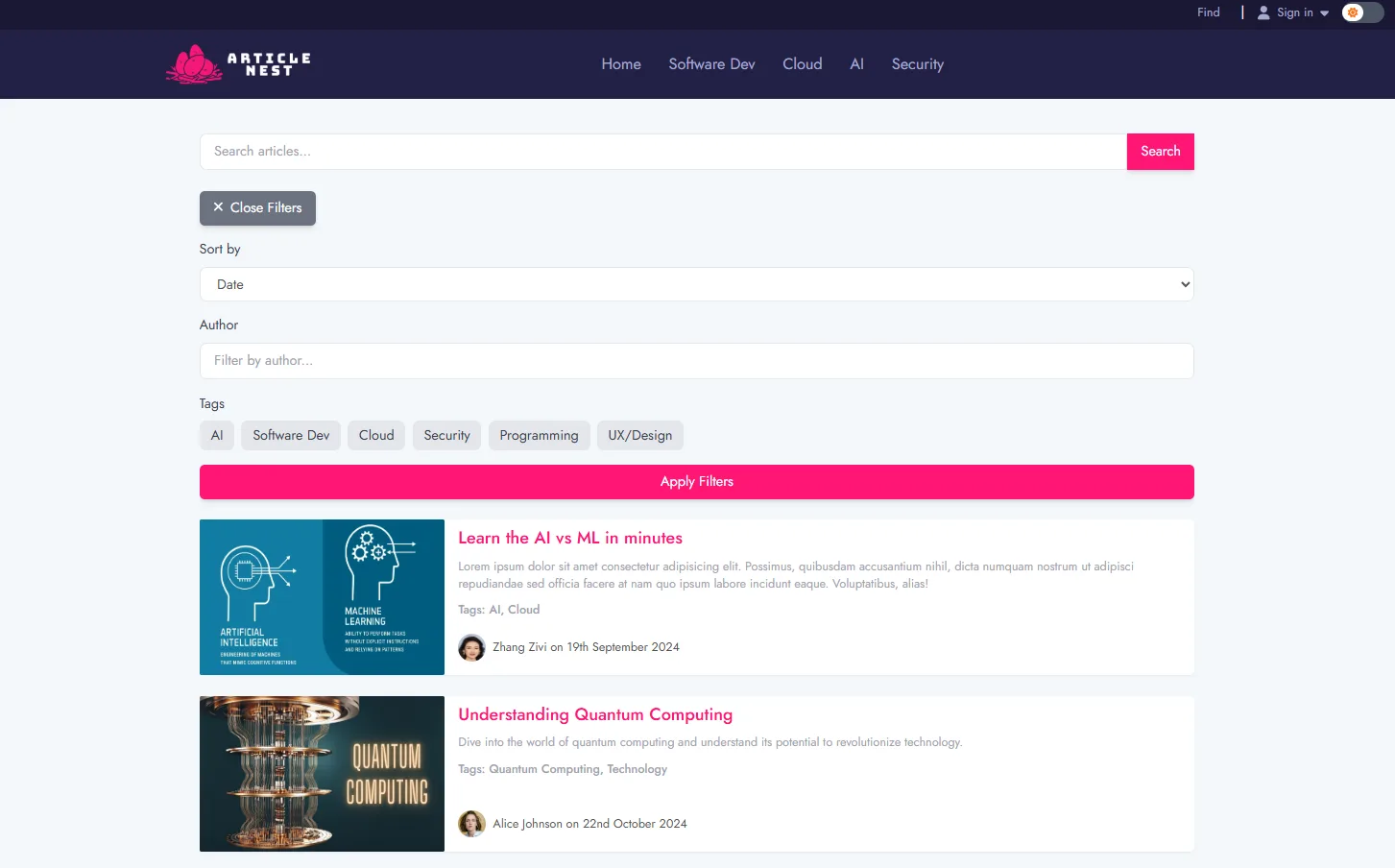Open the article Understanding Quantum Computing
Image resolution: width=1395 pixels, height=868 pixels.
595,714
